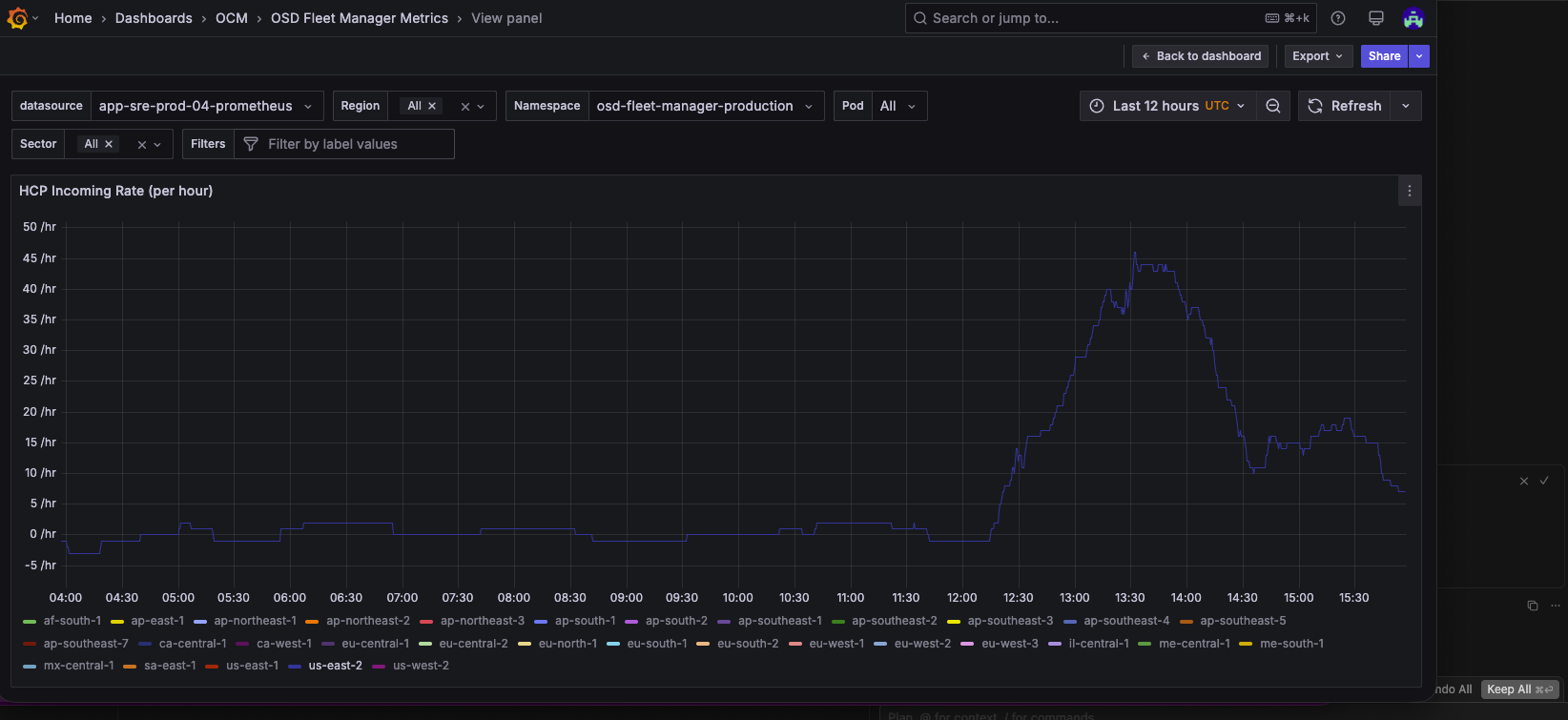The height and width of the screenshot is (720, 1568).
Task: Click the Filter by label values field
Action: tap(343, 144)
